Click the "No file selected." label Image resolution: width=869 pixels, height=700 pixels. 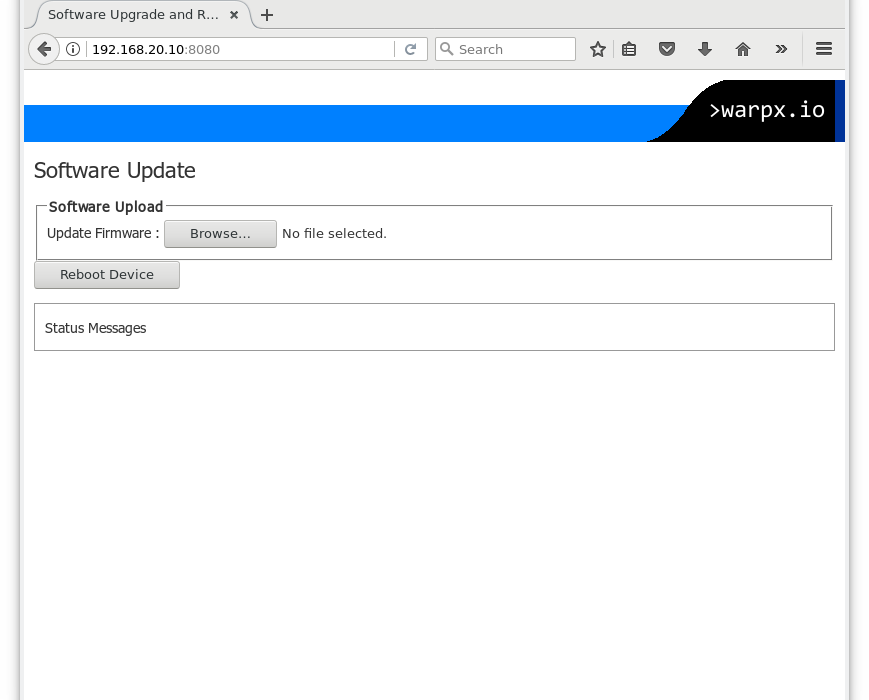point(334,233)
